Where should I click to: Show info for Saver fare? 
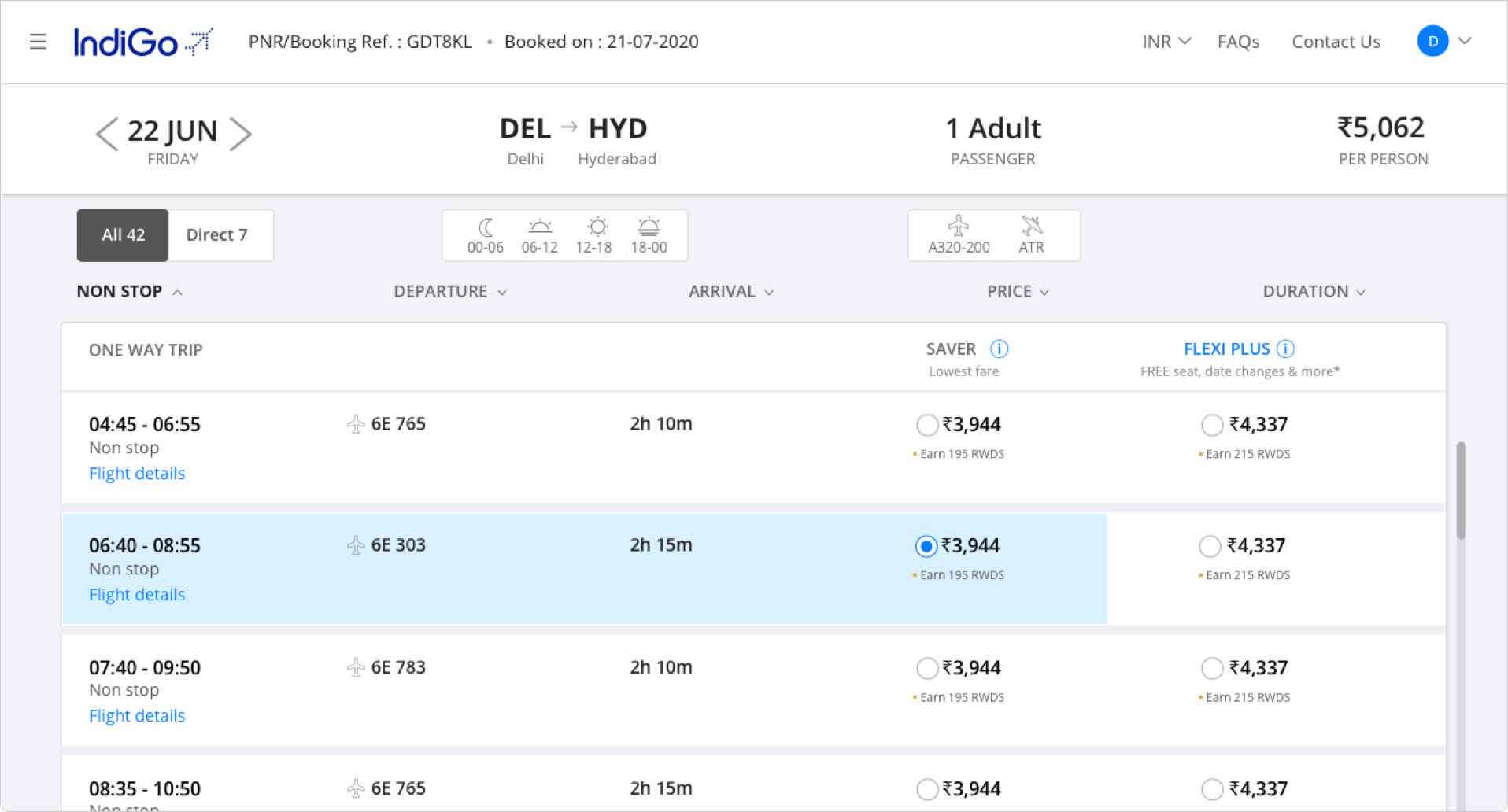tap(999, 349)
